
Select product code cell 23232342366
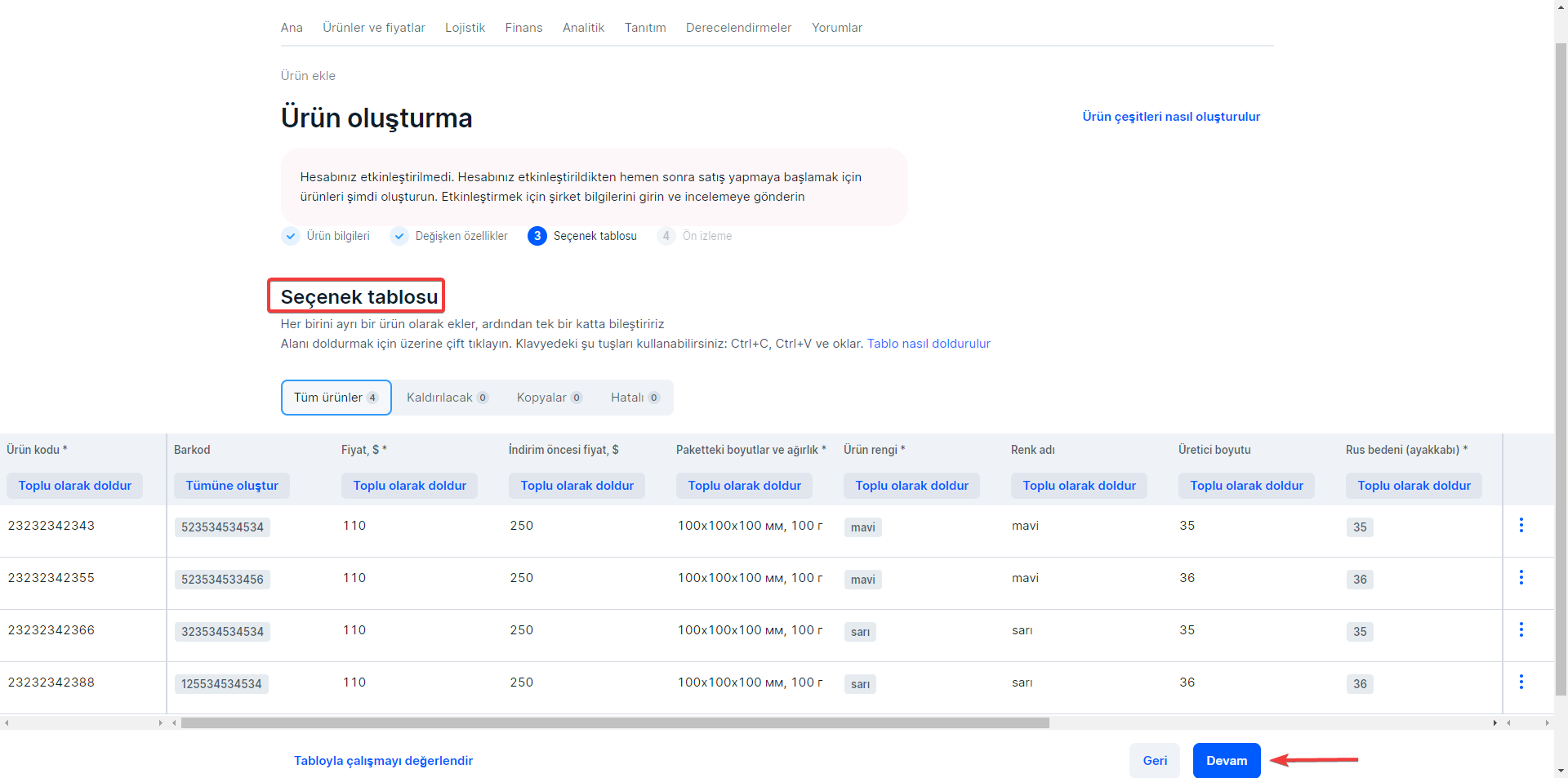tap(83, 635)
